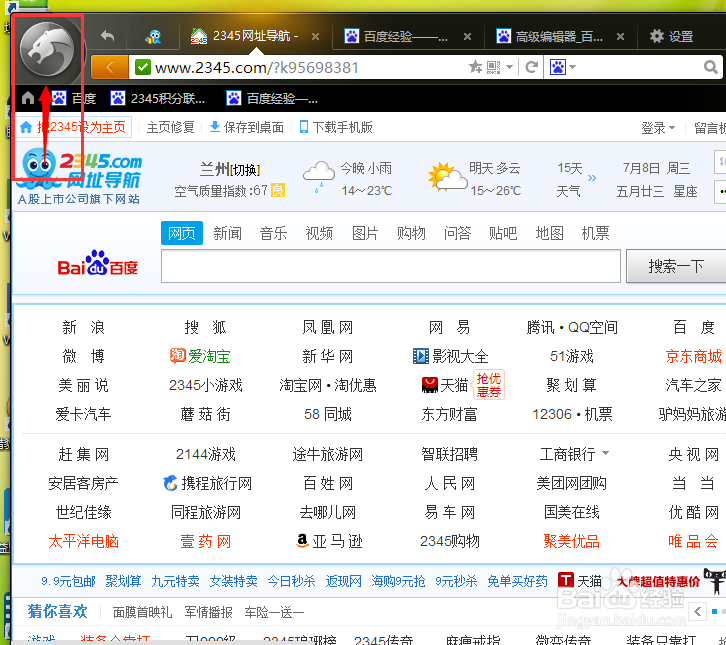Click the 搜索一下 search button

676,266
